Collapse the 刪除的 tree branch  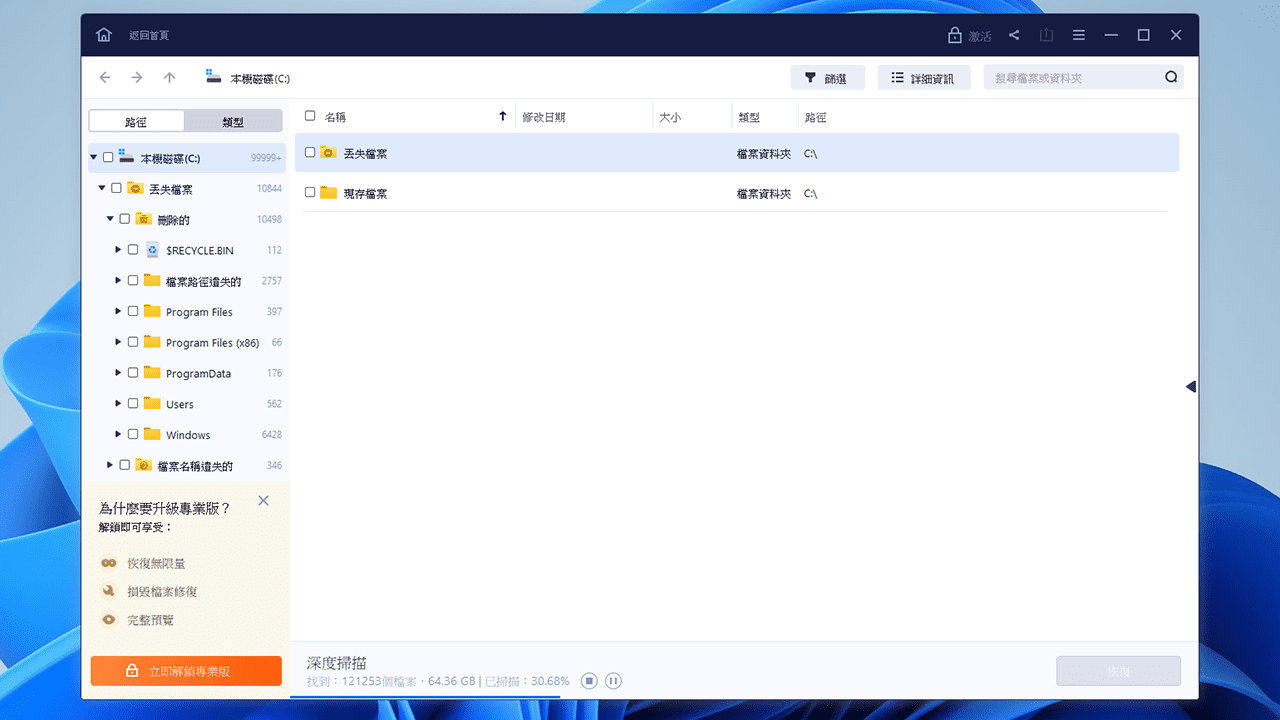(110, 218)
